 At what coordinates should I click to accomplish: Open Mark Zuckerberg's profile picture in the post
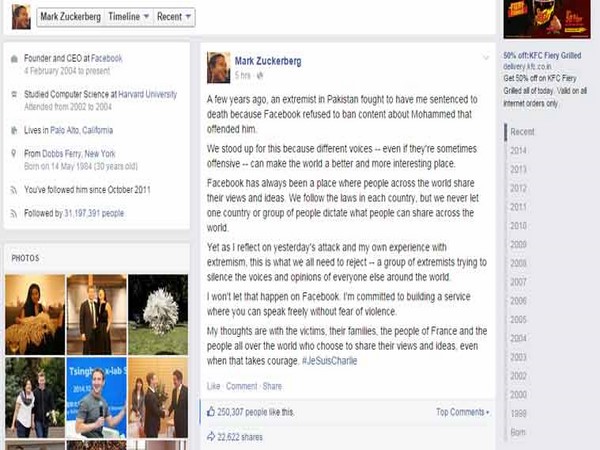218,67
